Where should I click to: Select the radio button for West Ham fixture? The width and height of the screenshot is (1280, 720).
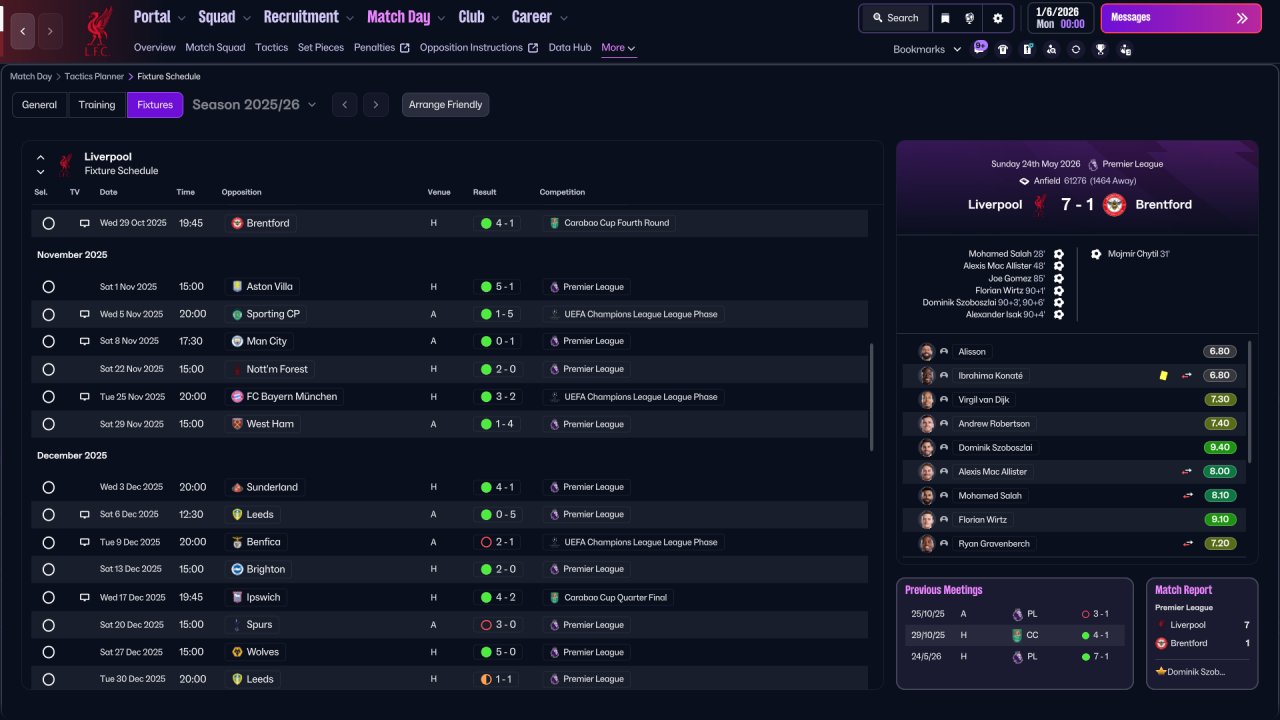[x=48, y=424]
